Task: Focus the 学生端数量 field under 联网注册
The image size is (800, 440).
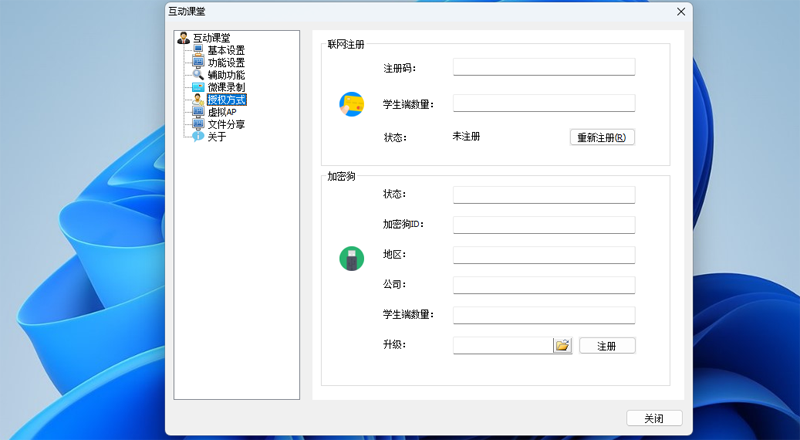Action: click(544, 103)
